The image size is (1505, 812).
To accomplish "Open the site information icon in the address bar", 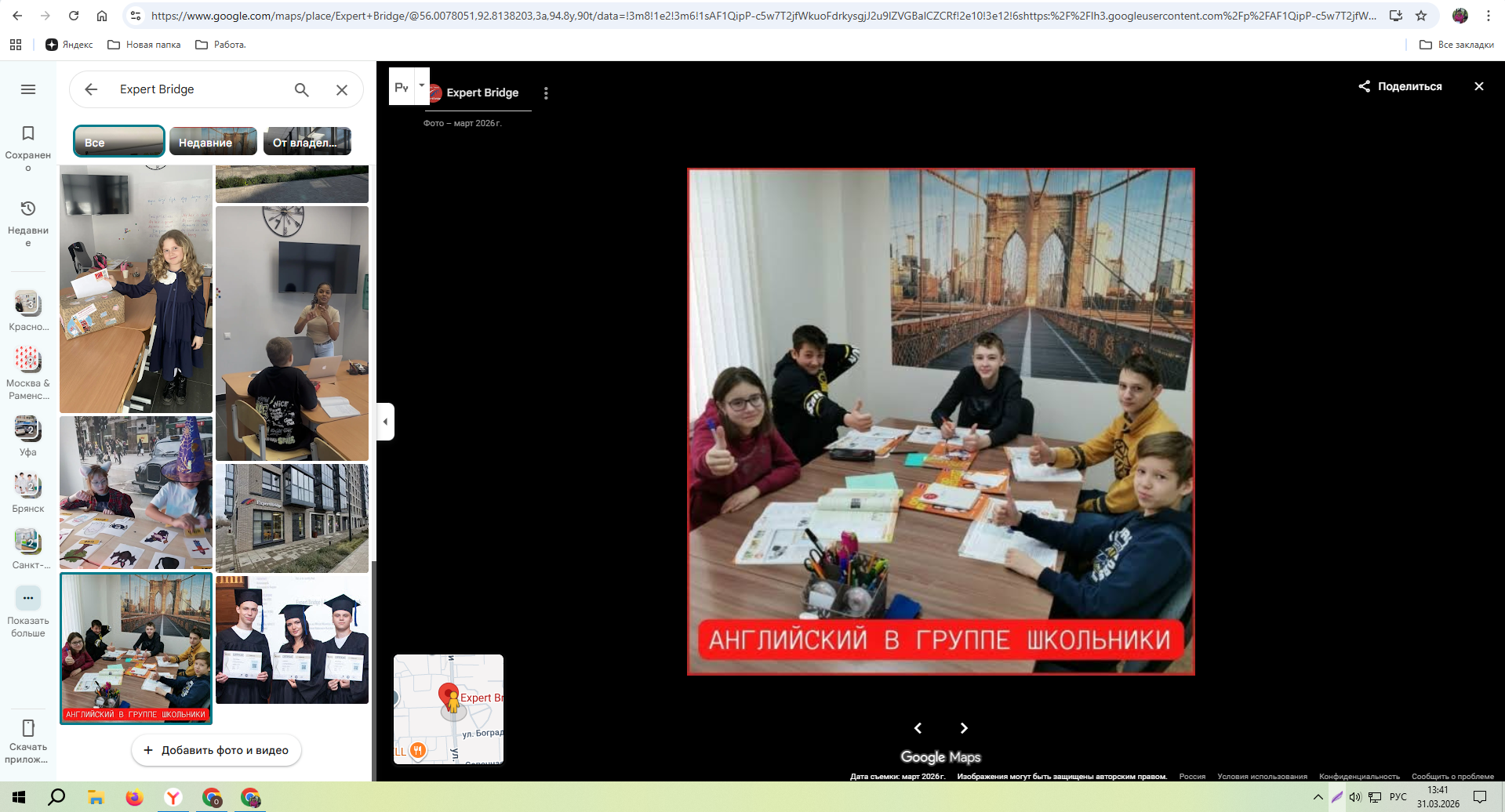I will click(136, 16).
